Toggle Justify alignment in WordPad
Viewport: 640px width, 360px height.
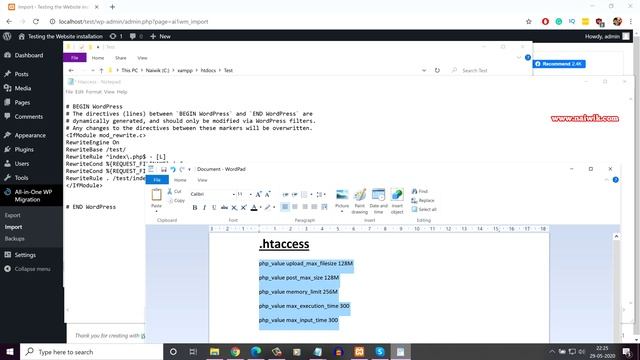coord(314,207)
